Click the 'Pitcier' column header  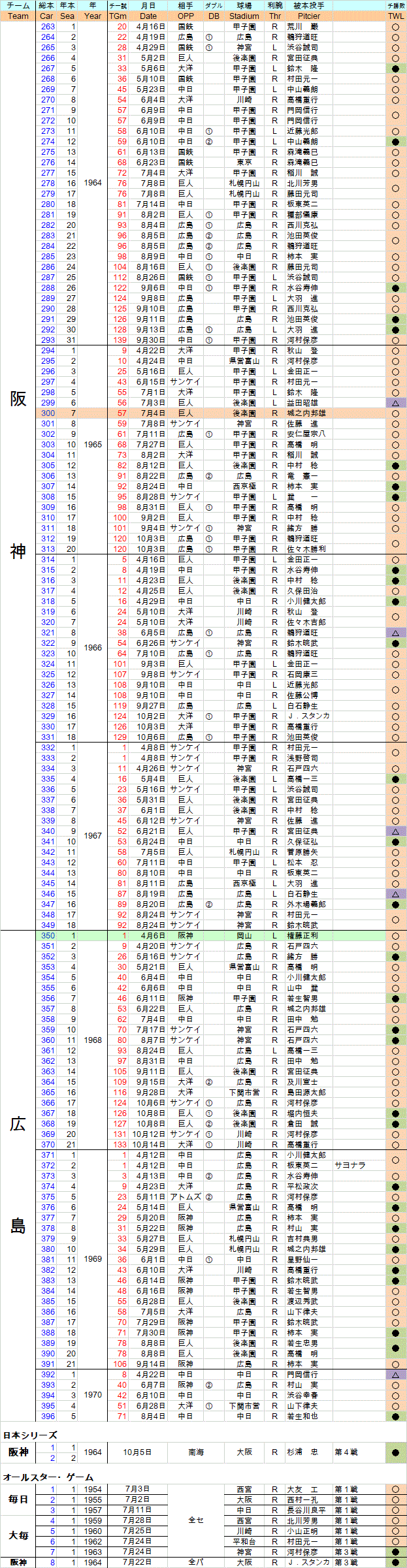[x=309, y=16]
